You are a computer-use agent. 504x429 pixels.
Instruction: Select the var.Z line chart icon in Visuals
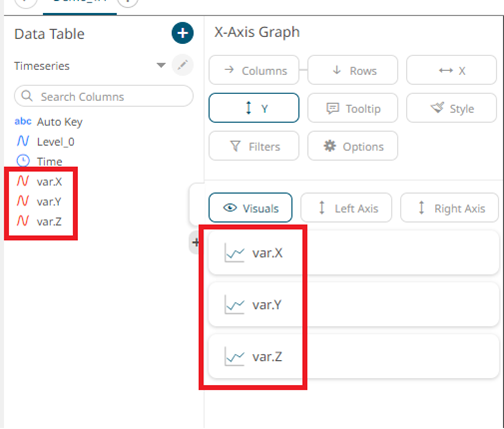234,356
